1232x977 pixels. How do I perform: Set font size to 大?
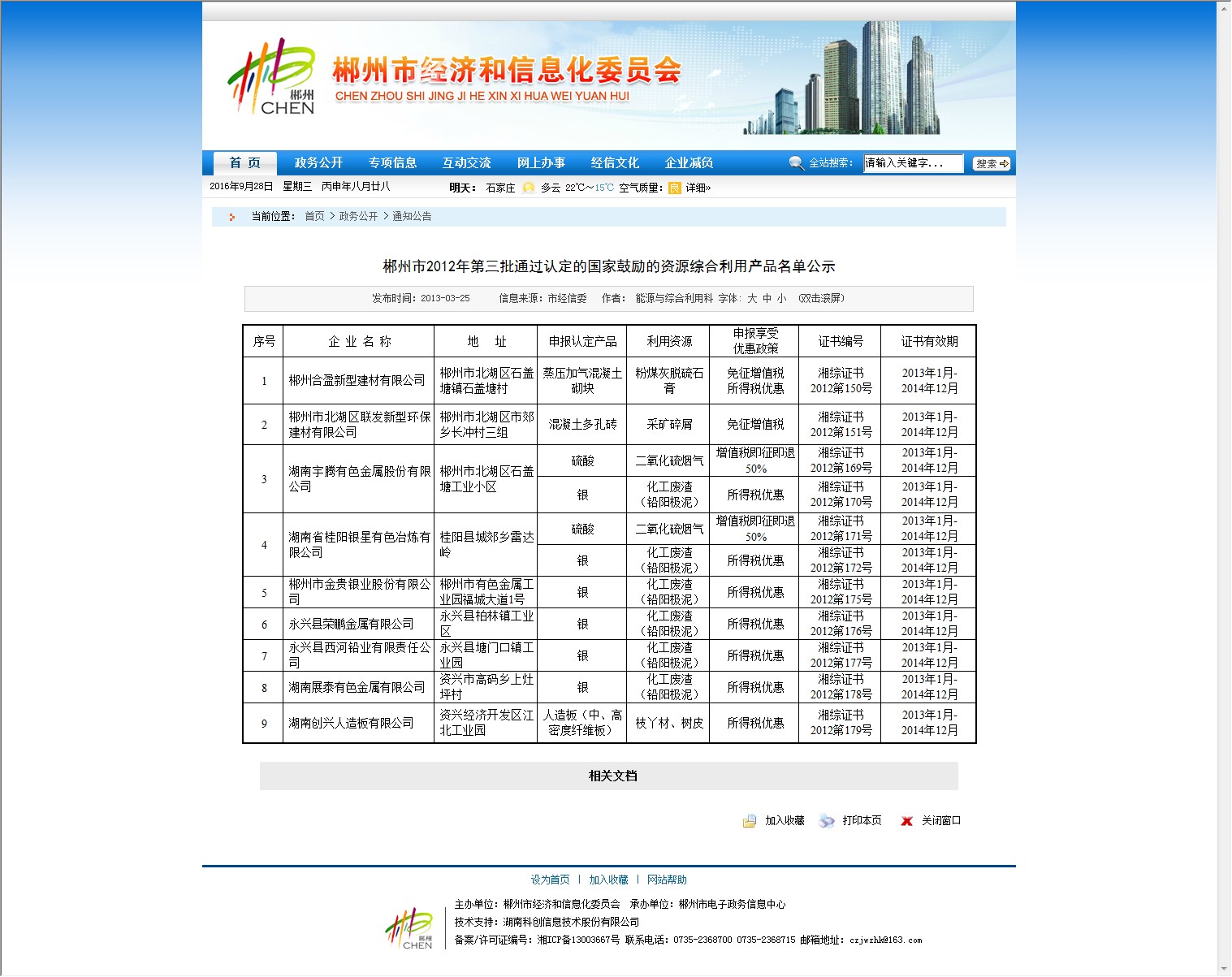point(752,299)
